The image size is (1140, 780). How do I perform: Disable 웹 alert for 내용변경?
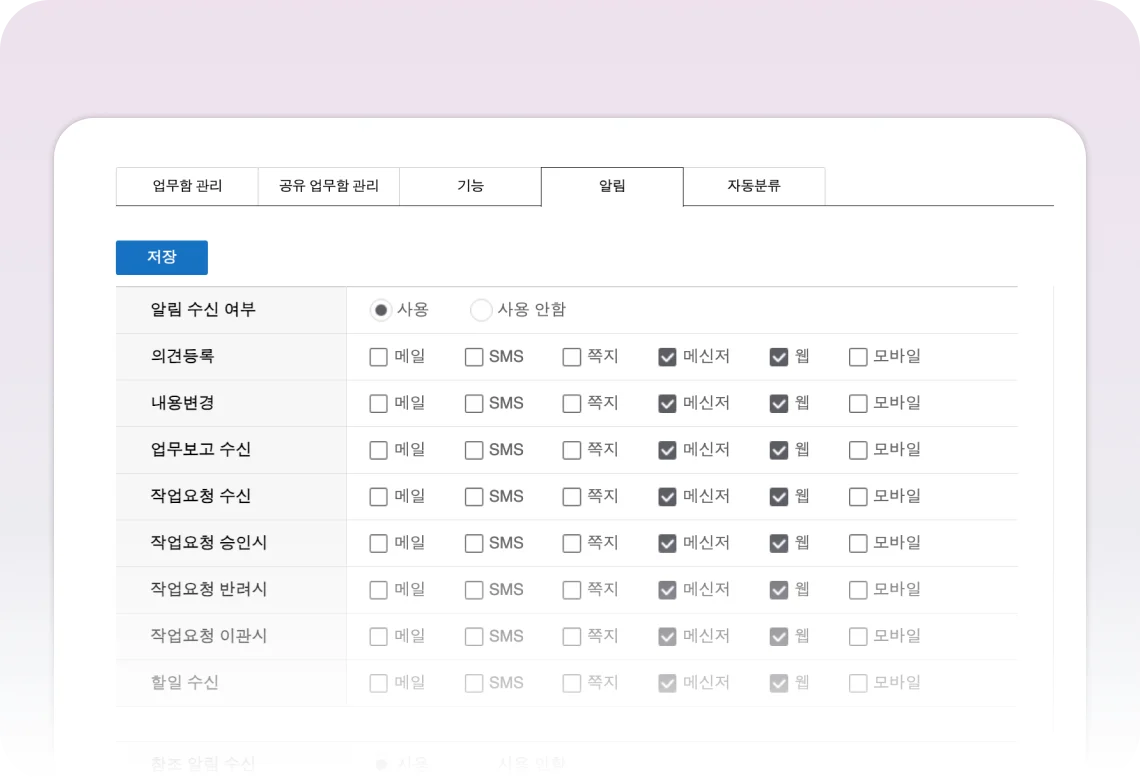point(779,404)
